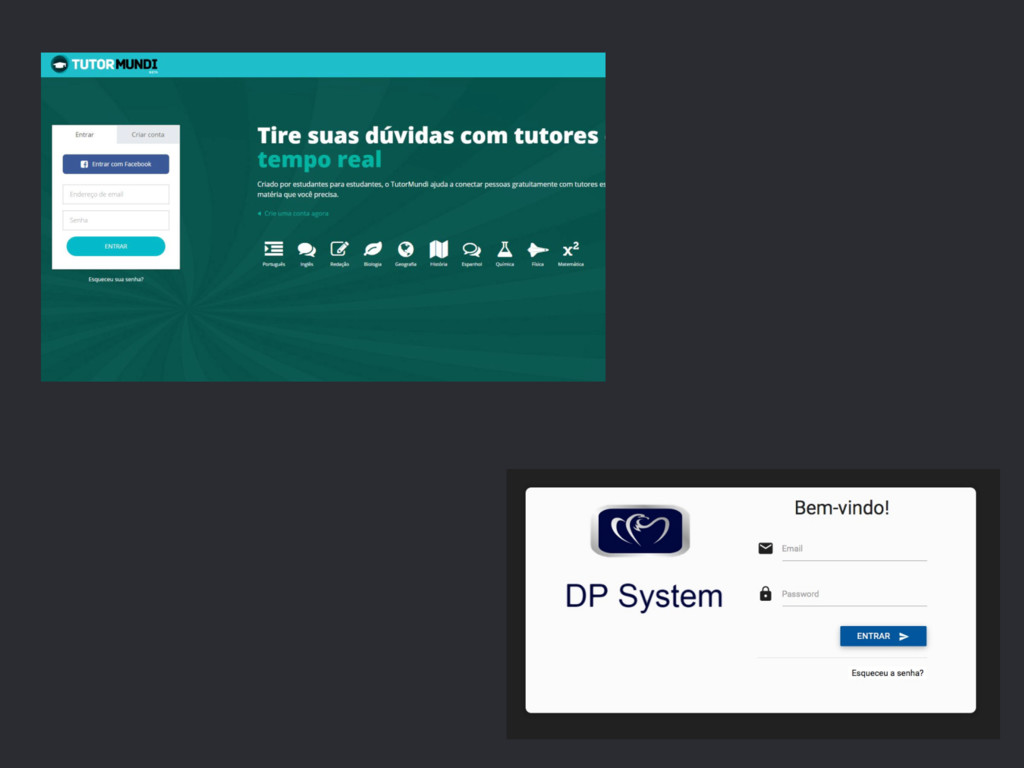Screen dimensions: 1024x768
Task: Select the Química flask icon
Action: (x=505, y=249)
